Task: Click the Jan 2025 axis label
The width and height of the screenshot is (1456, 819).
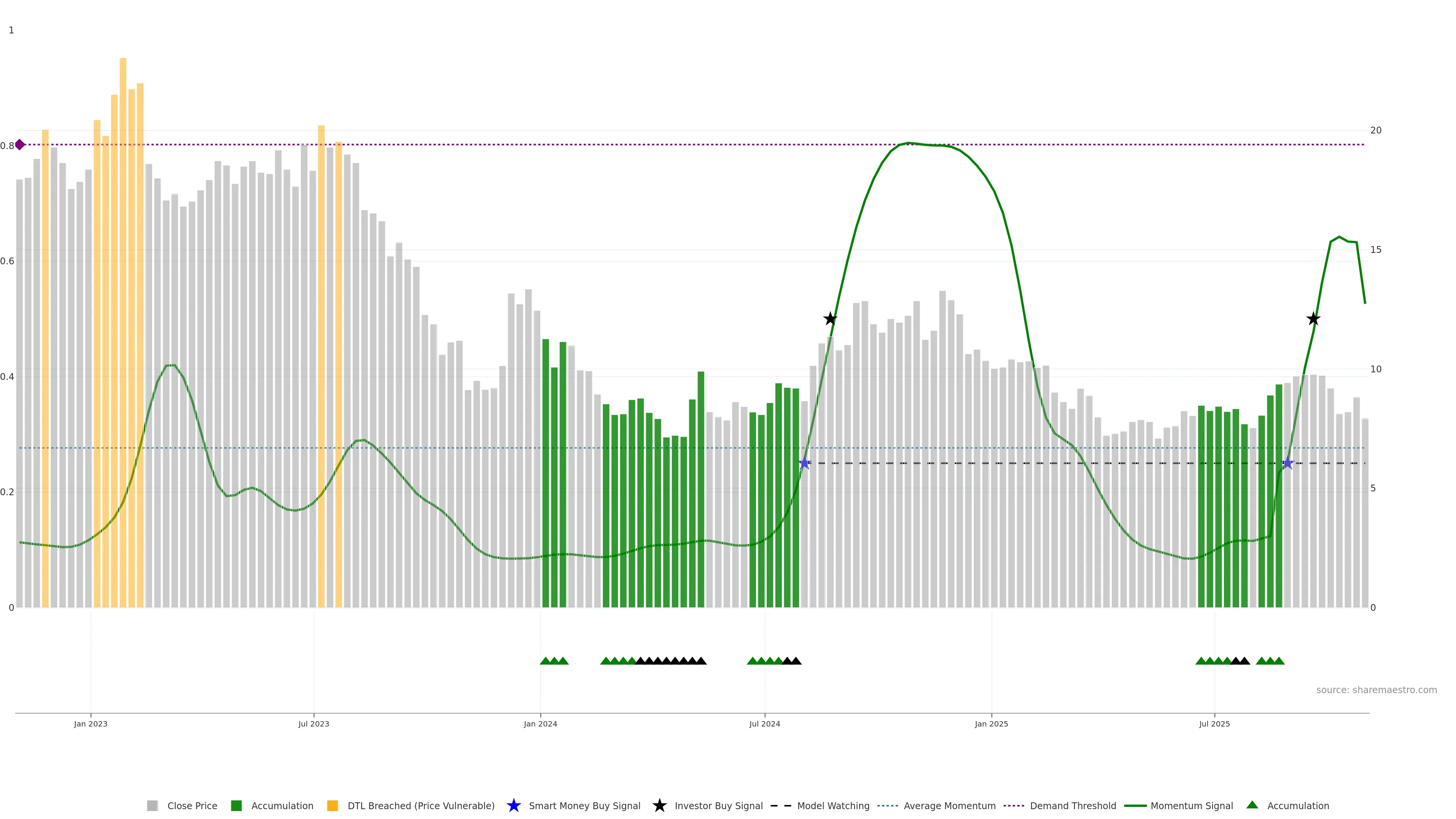Action: (991, 723)
